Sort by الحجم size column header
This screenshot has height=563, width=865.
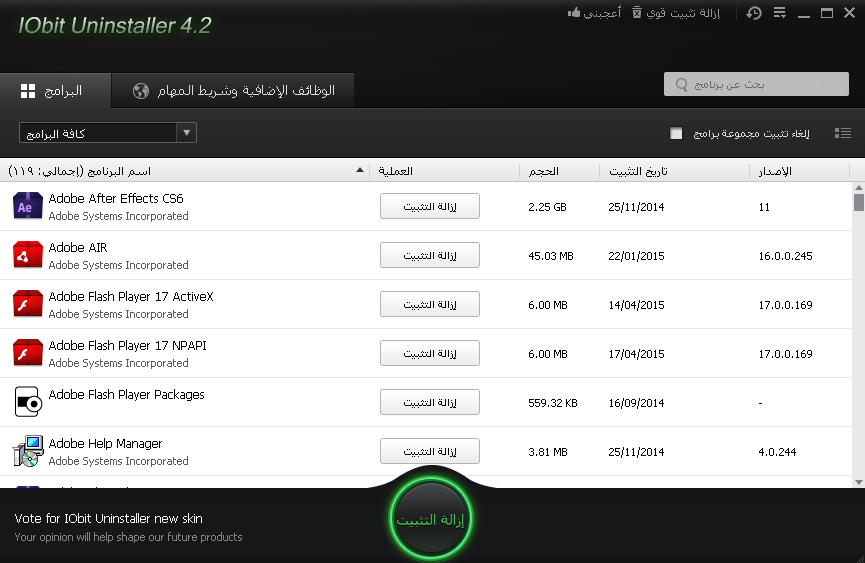pyautogui.click(x=543, y=171)
